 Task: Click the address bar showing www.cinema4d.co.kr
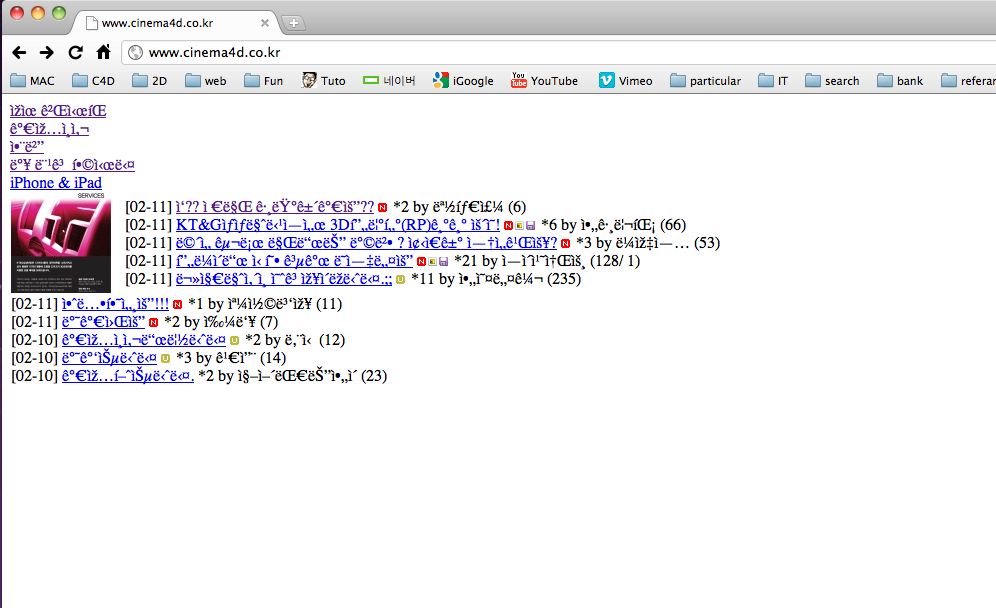[x=559, y=53]
